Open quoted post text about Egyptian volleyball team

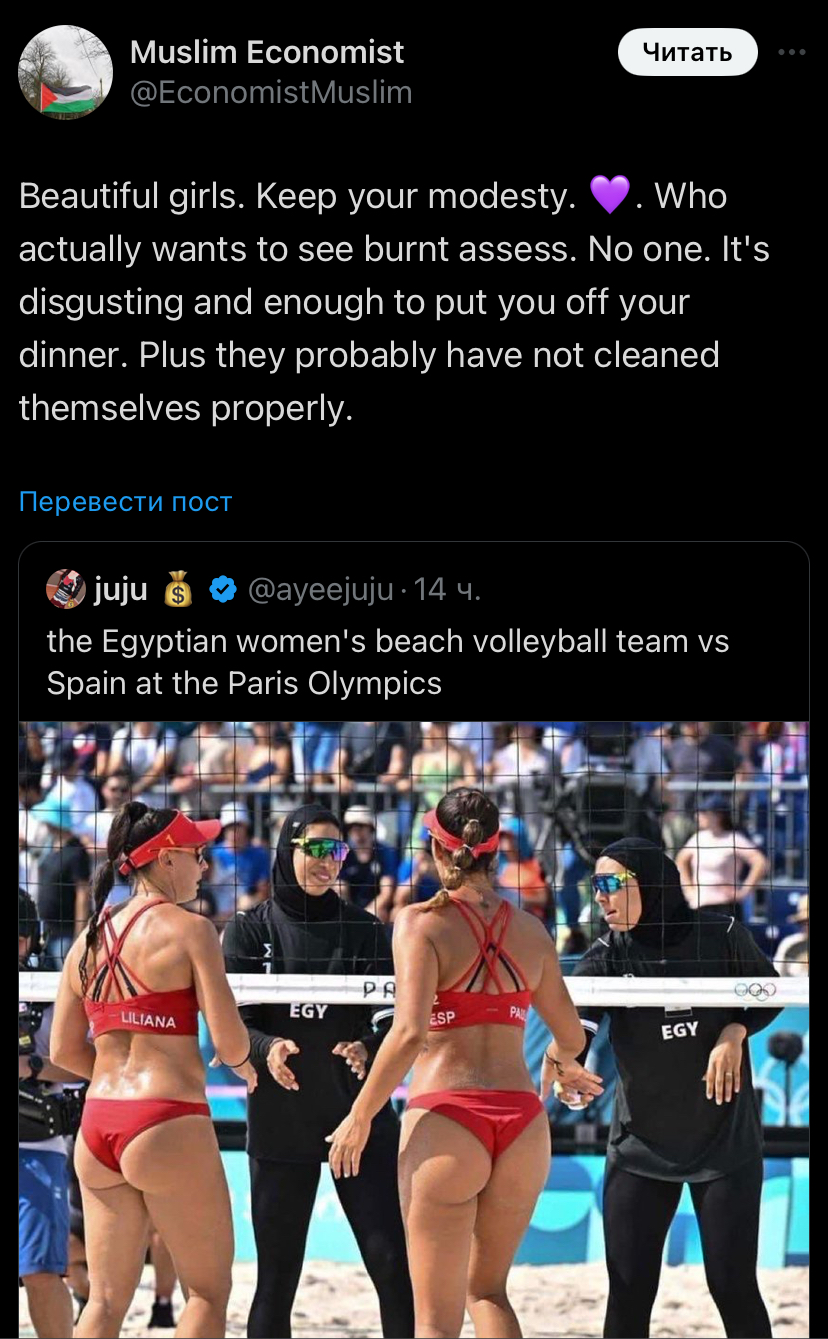tap(388, 661)
